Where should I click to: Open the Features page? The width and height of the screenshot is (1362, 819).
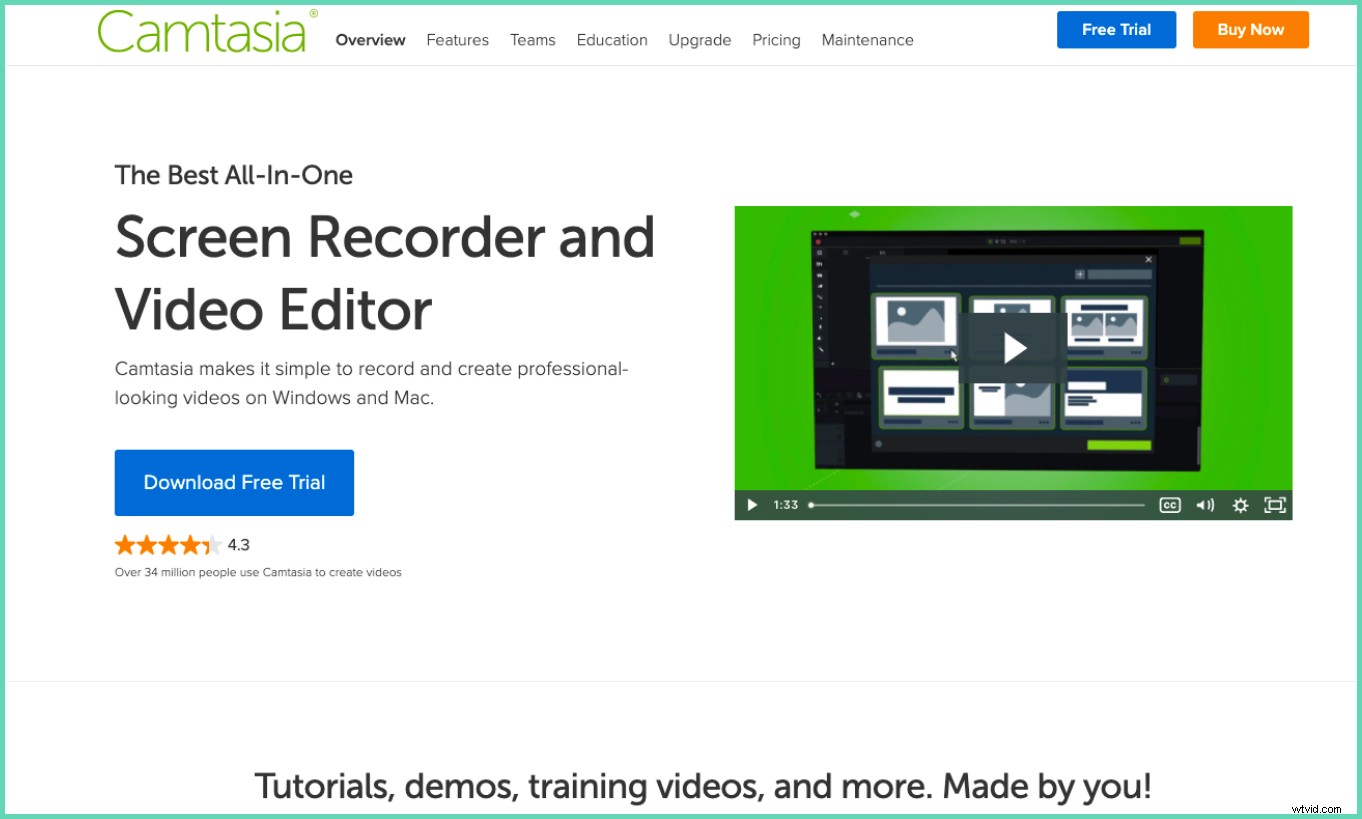point(457,40)
